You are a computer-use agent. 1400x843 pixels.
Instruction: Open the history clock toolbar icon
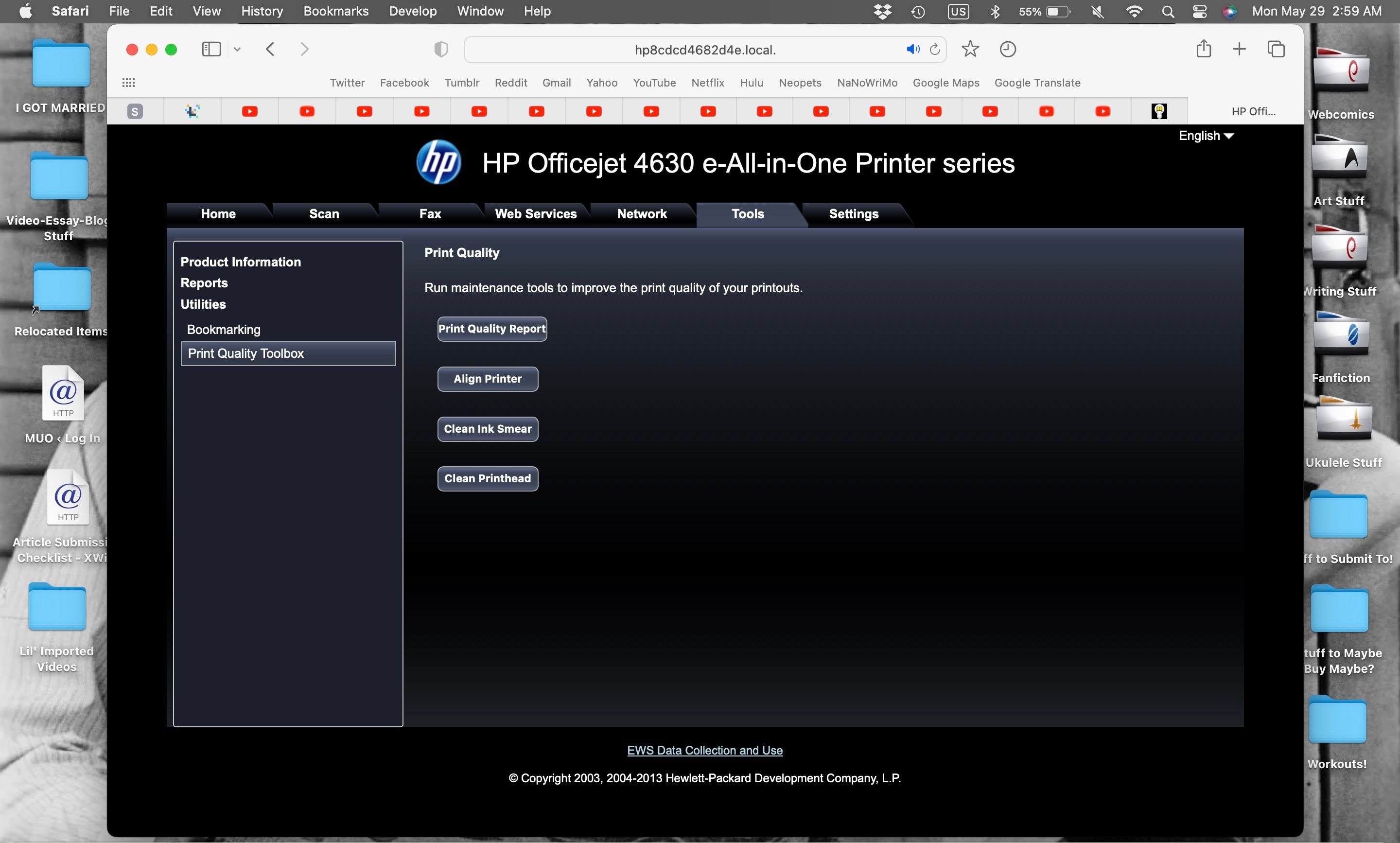pyautogui.click(x=1008, y=50)
